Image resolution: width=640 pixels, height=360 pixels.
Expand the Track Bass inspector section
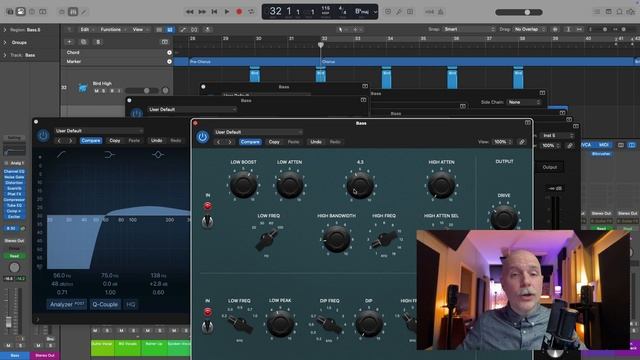pyautogui.click(x=5, y=55)
